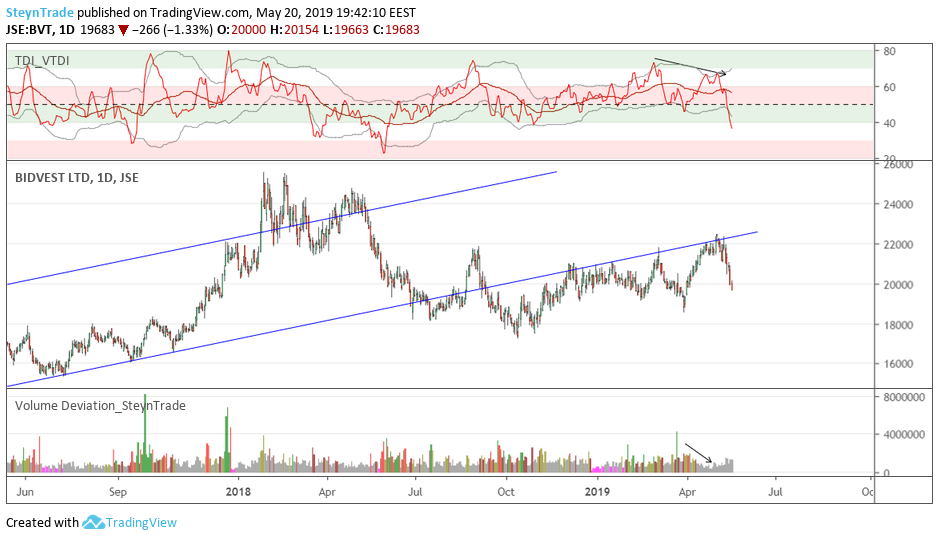Click the 22000 price axis label
939x540 pixels.
(x=898, y=244)
